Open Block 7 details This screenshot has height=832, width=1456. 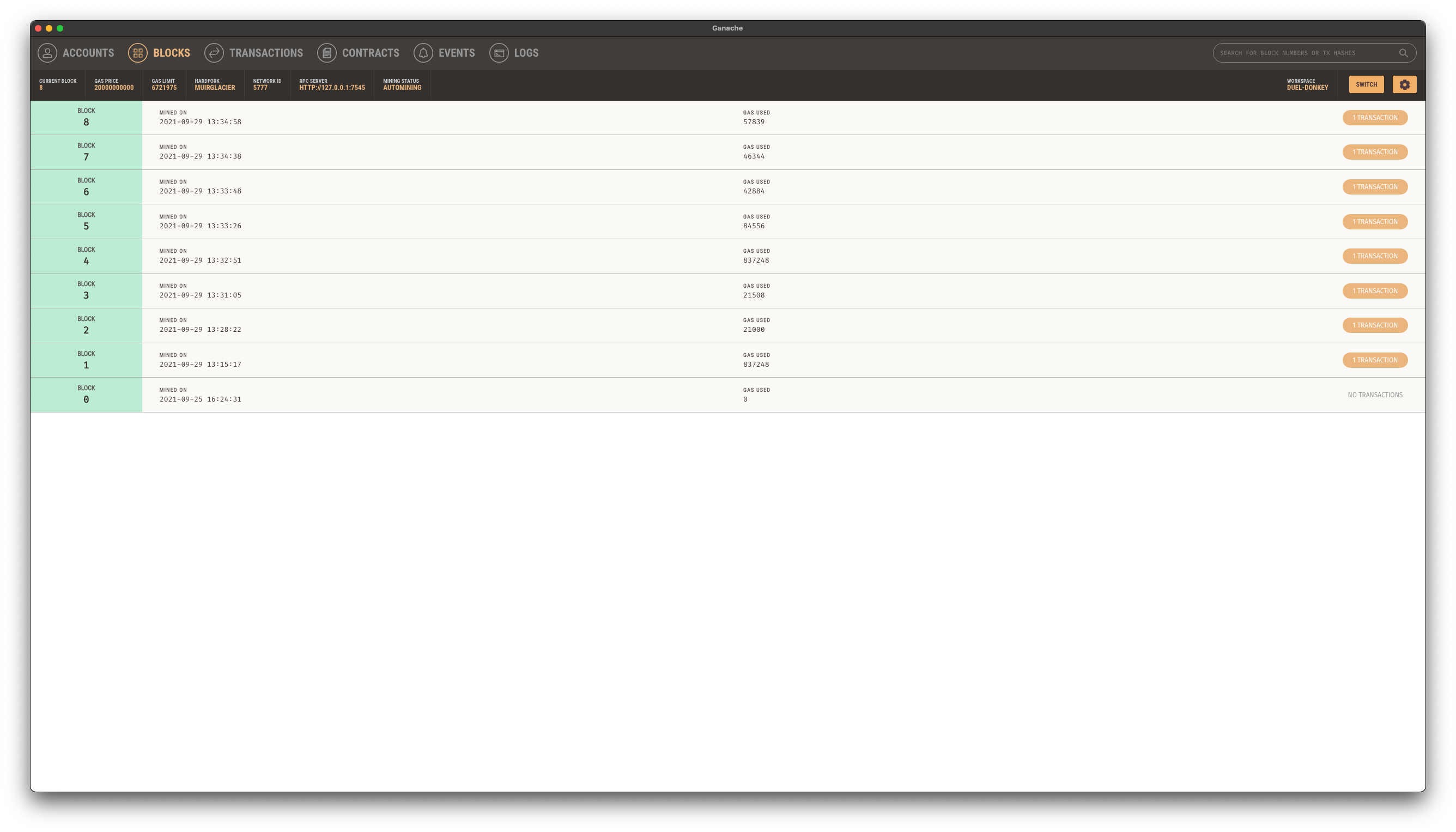tap(86, 152)
